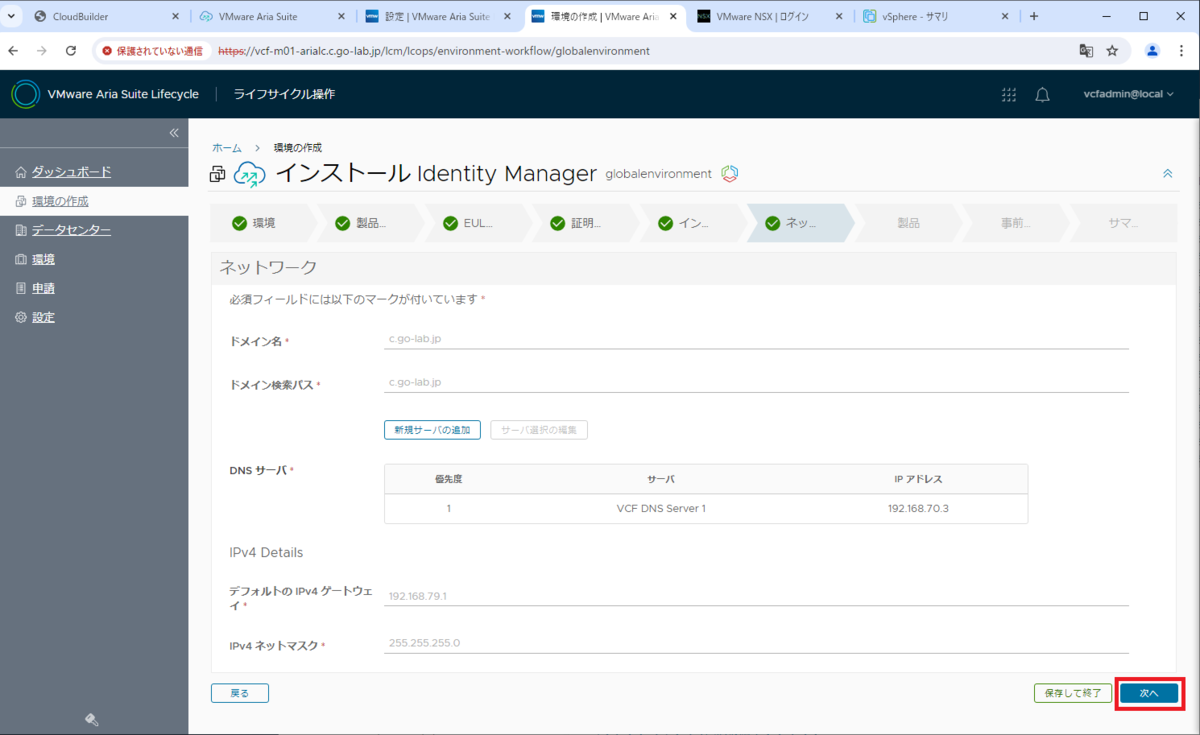
Task: Close the vSphere - サマリ tab
Action: coord(1005,16)
